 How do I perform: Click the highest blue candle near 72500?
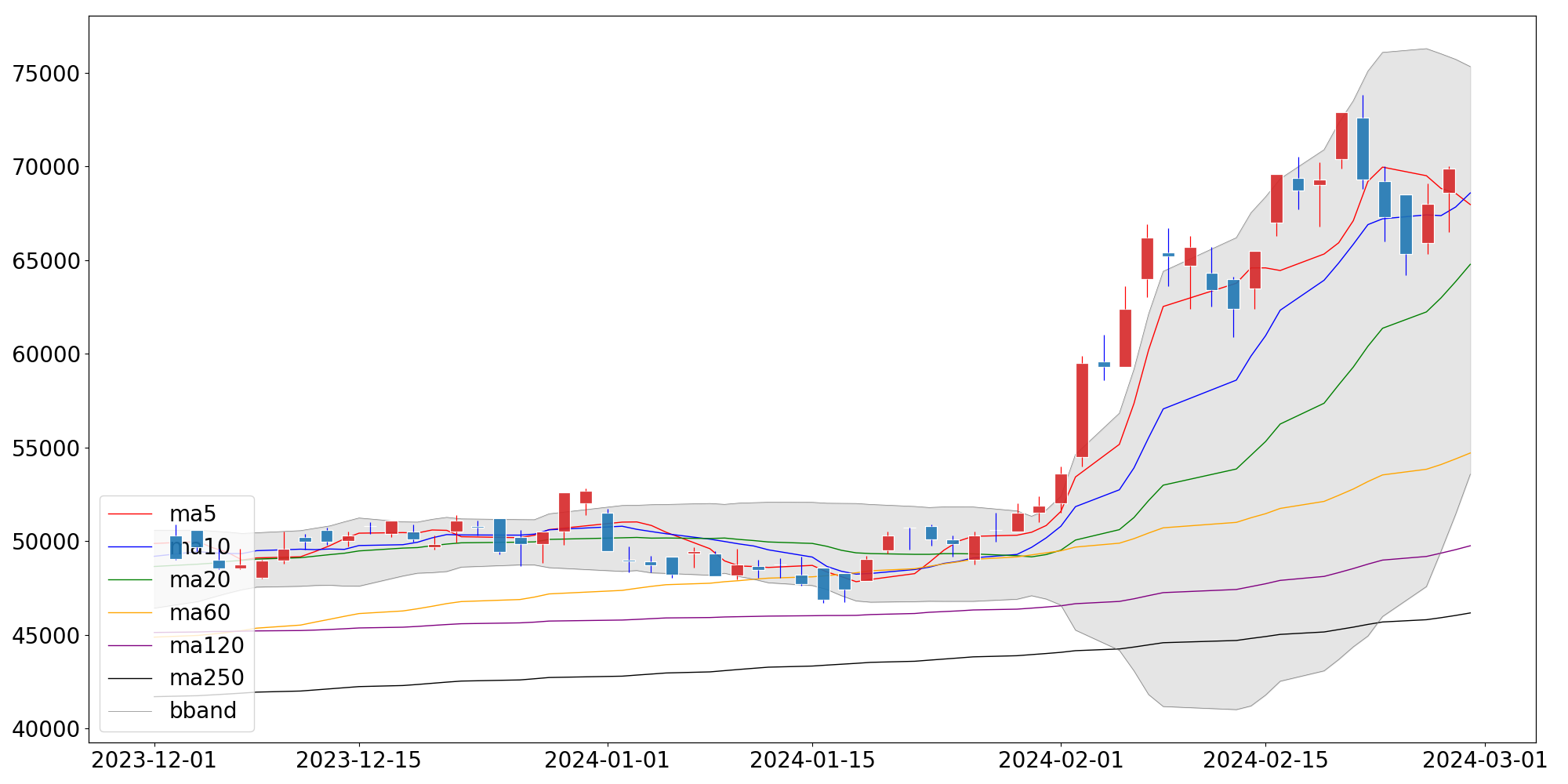tap(1363, 149)
